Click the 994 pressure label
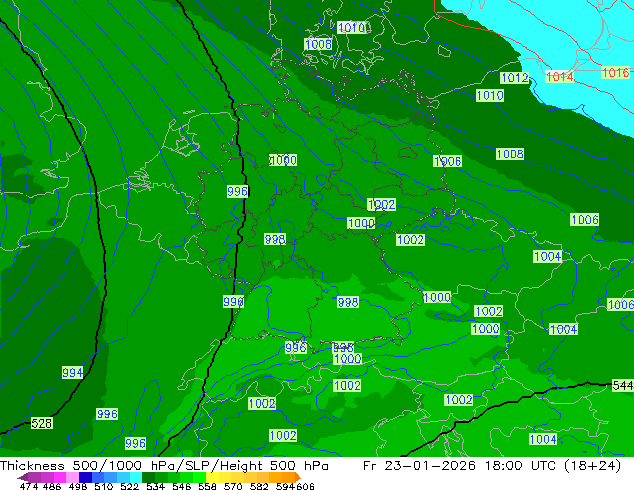 tap(72, 372)
